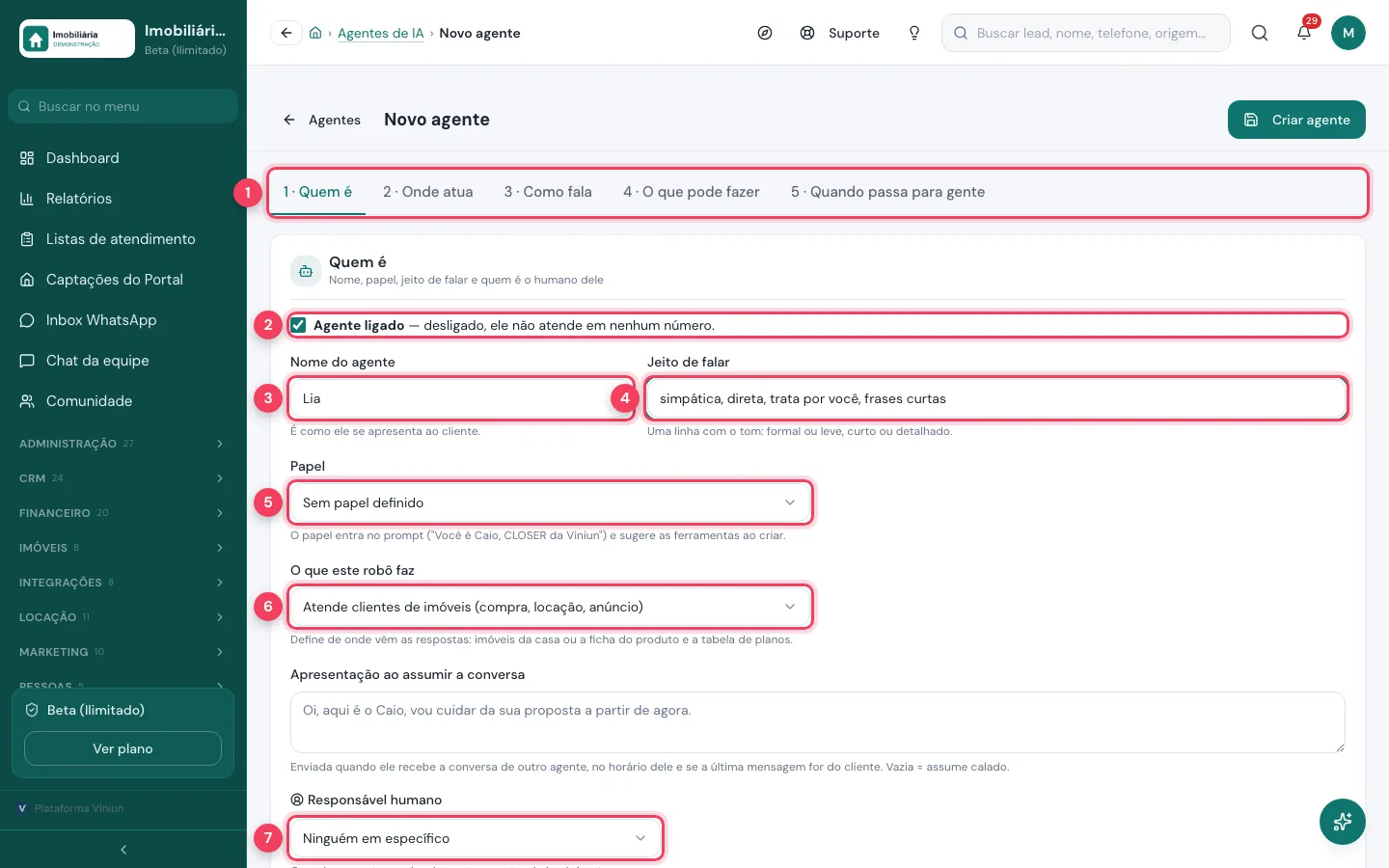Collapse the sidebar with bottom chevron
1389x868 pixels.
tap(123, 850)
